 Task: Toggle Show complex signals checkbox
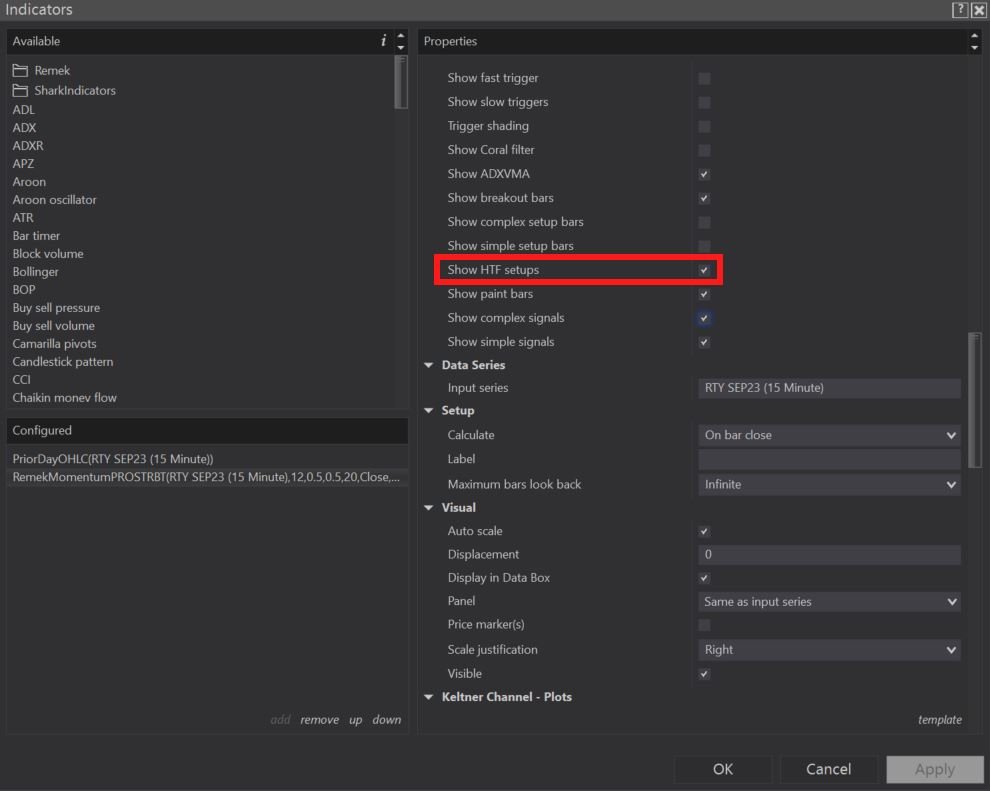(704, 318)
